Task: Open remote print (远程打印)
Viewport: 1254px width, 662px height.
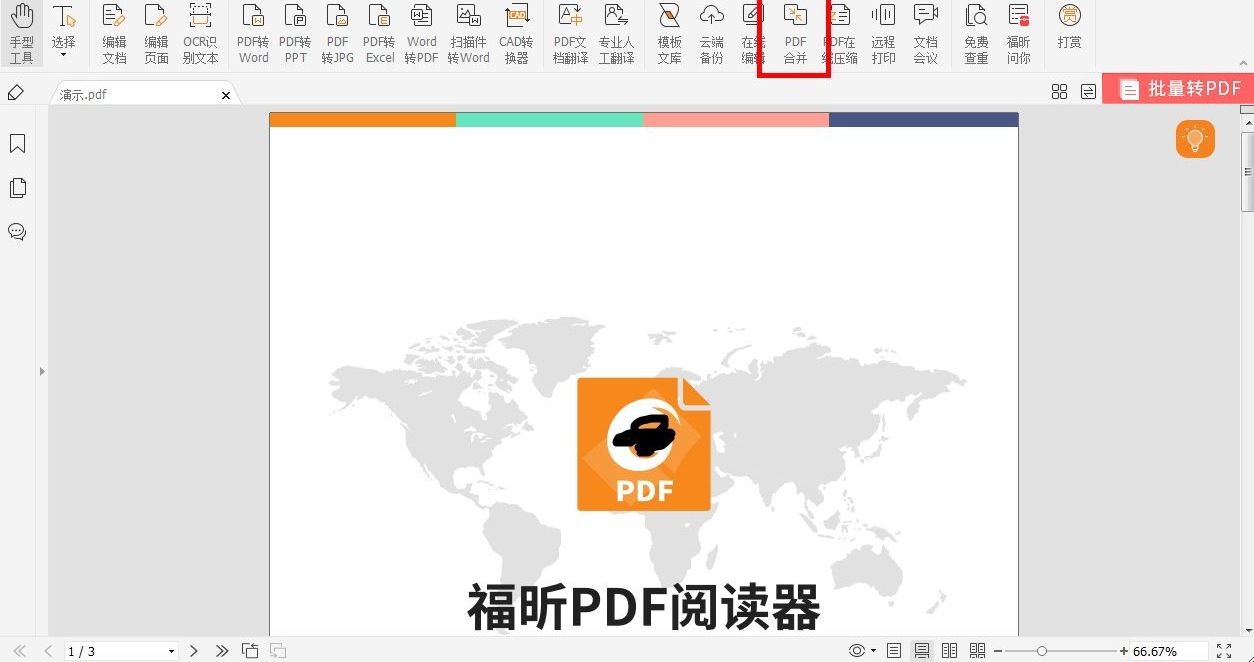Action: (x=883, y=34)
